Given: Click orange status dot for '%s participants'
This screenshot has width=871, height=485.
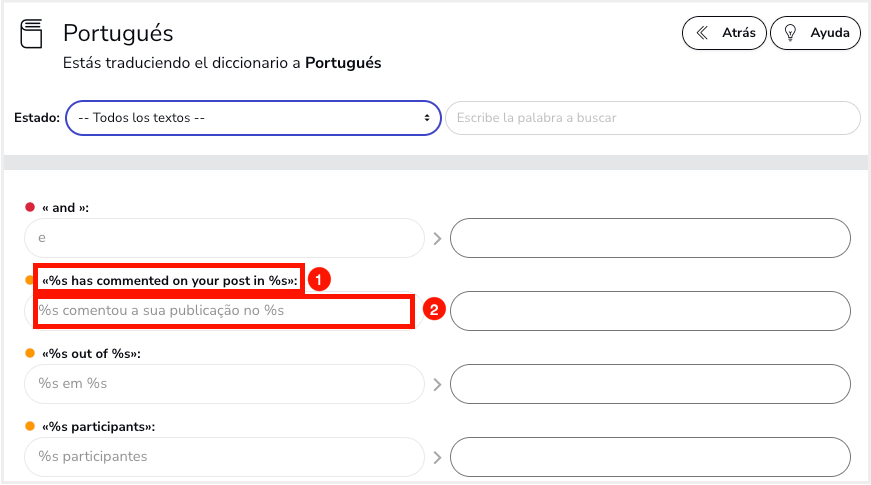Looking at the screenshot, I should (x=30, y=426).
